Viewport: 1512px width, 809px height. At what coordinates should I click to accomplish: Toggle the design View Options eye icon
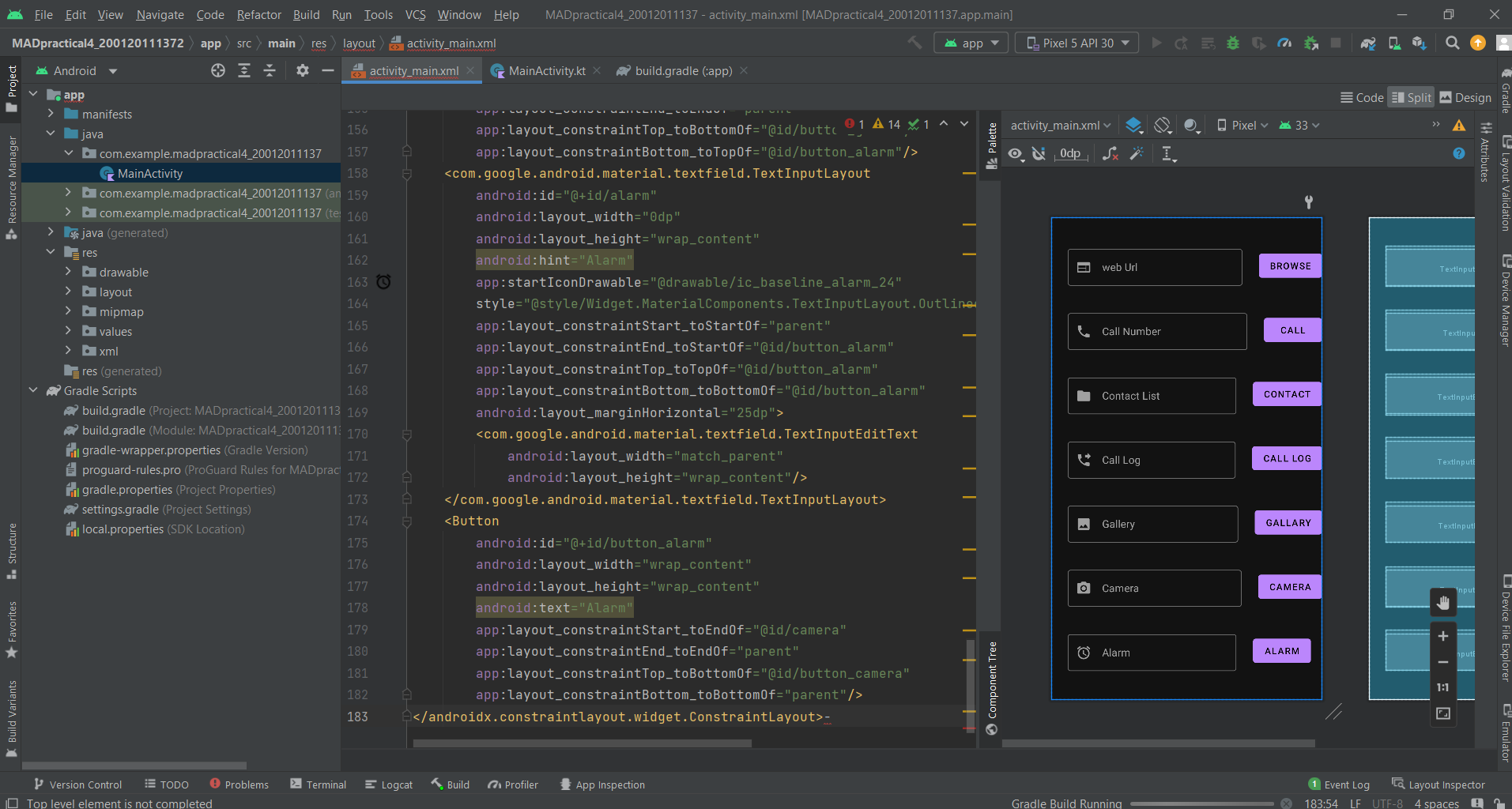click(1016, 154)
